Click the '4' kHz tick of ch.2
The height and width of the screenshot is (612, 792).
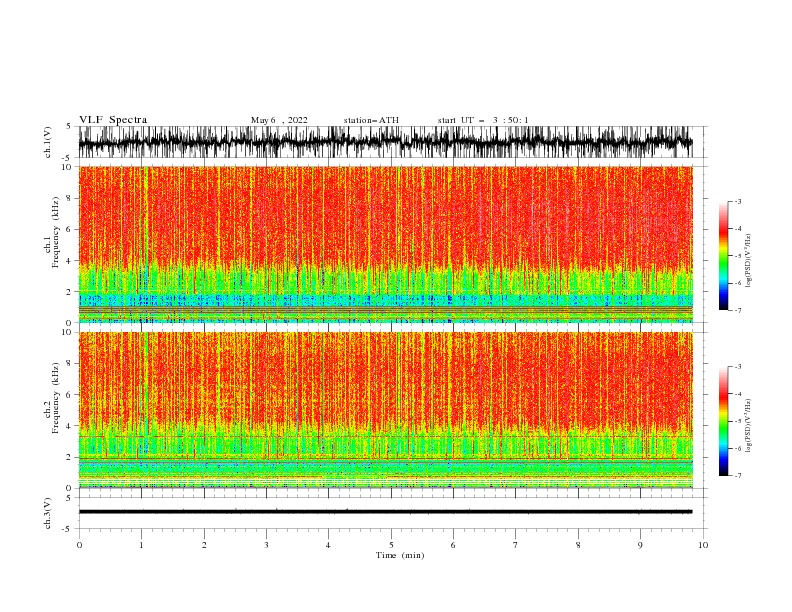69,426
